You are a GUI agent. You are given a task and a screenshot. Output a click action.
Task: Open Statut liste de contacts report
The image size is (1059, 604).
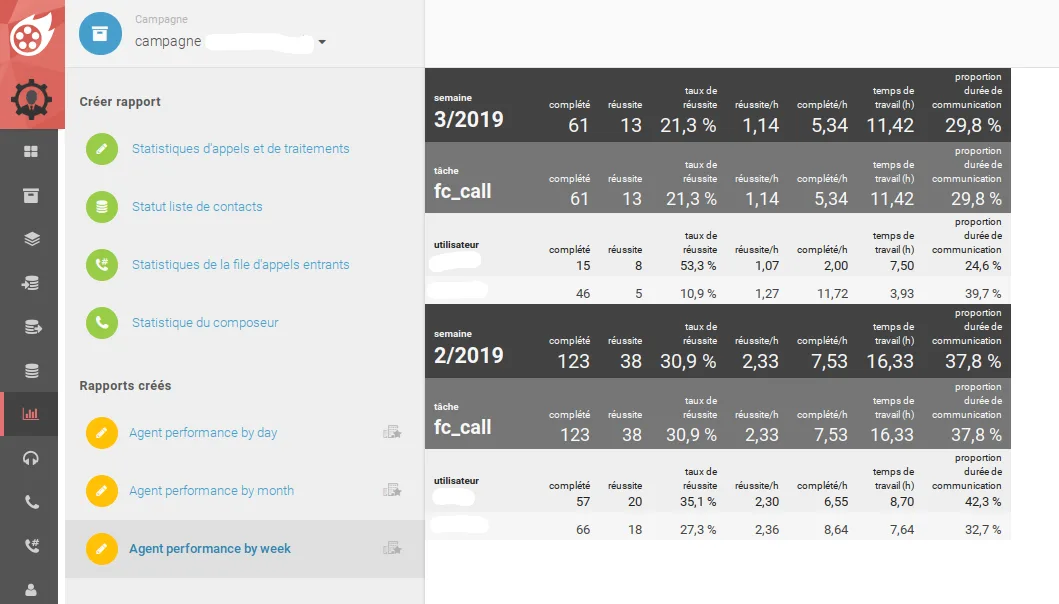197,207
